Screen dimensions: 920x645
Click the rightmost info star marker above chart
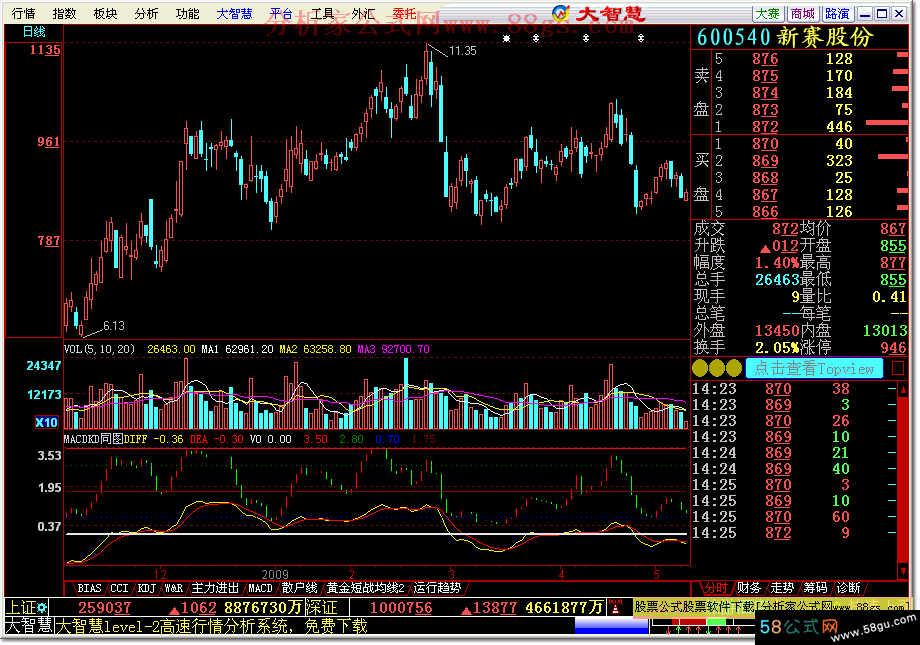[641, 38]
